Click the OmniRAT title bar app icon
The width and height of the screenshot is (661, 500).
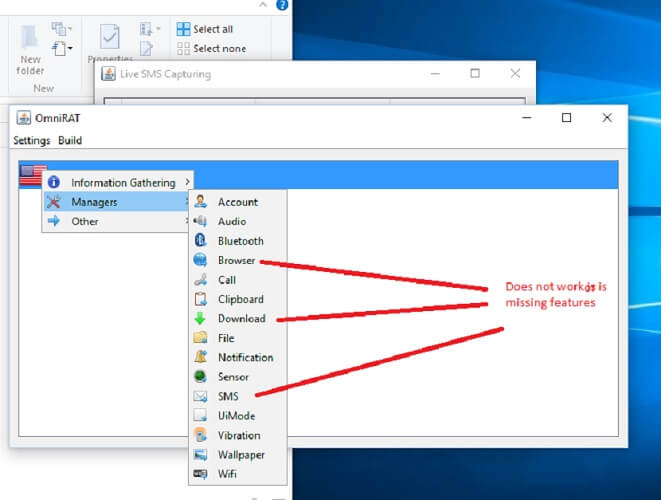click(24, 118)
